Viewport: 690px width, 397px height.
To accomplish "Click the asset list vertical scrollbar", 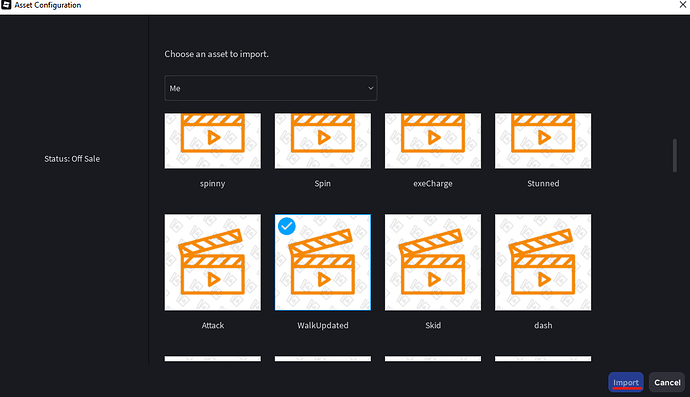I will pos(675,155).
